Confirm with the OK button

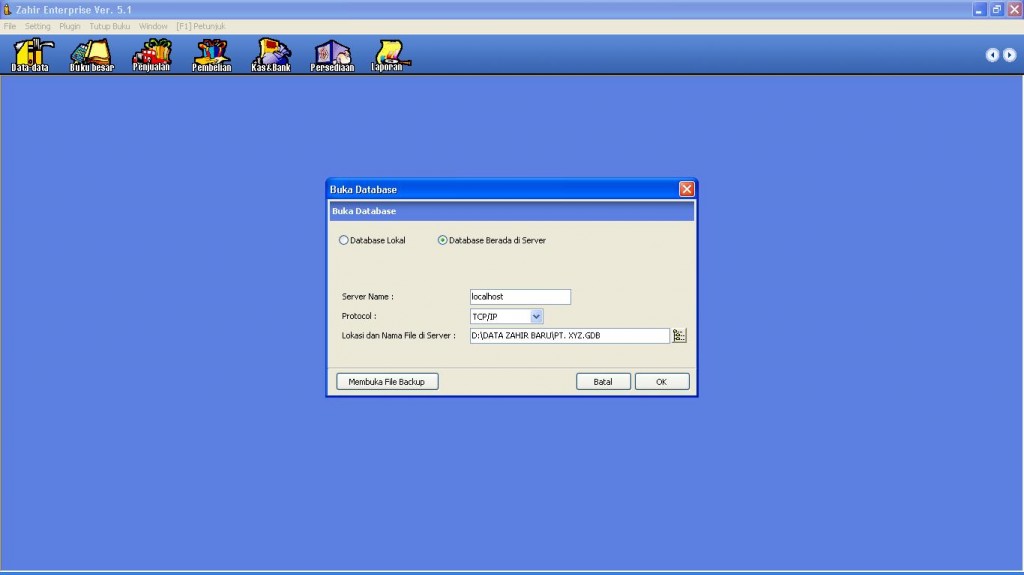tap(661, 382)
